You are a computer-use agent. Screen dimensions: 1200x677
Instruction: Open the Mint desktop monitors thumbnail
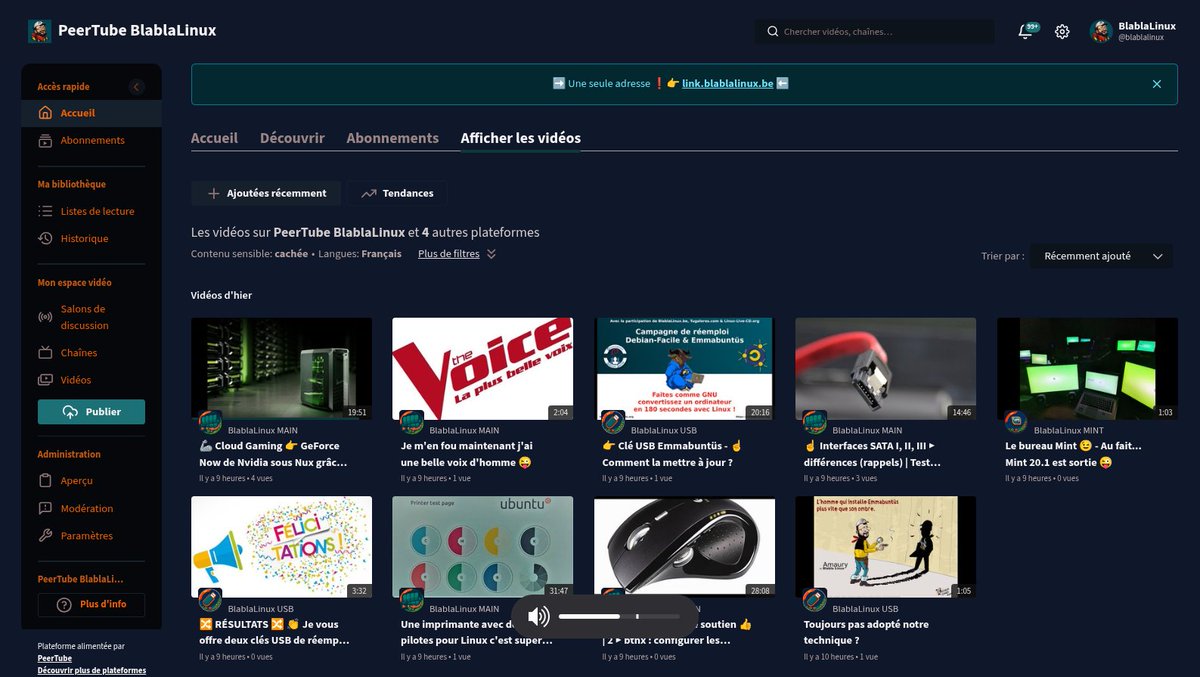[1087, 369]
